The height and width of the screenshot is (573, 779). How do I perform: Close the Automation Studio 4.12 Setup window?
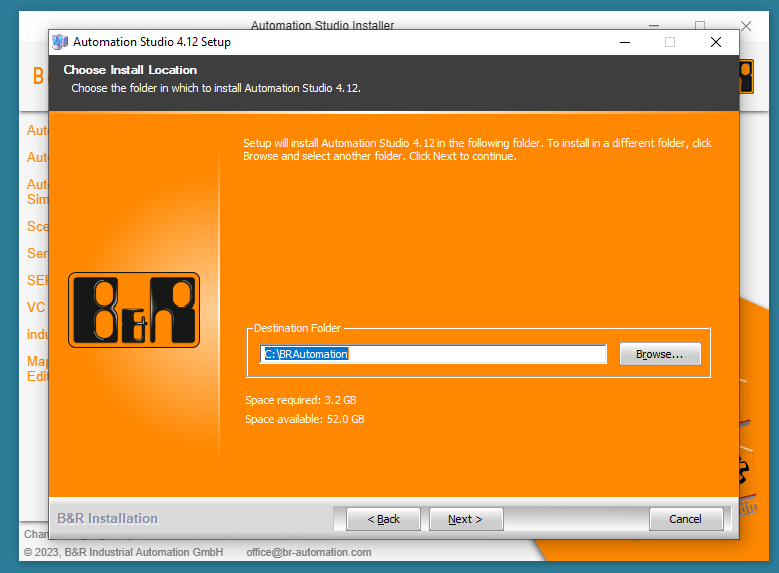[716, 42]
